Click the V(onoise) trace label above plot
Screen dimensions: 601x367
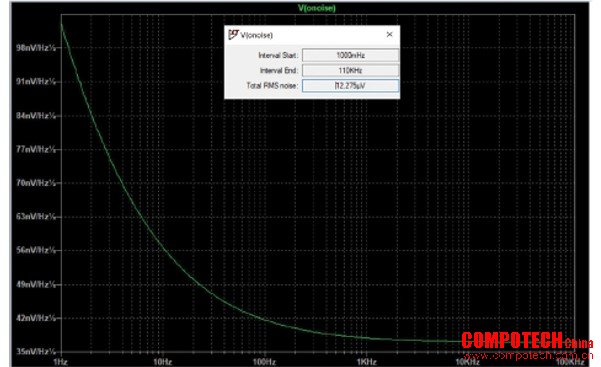[x=317, y=8]
